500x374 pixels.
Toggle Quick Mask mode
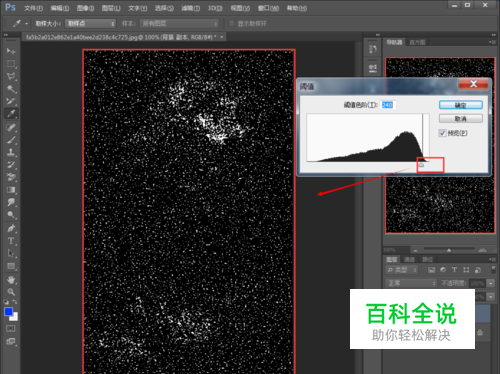[x=11, y=328]
